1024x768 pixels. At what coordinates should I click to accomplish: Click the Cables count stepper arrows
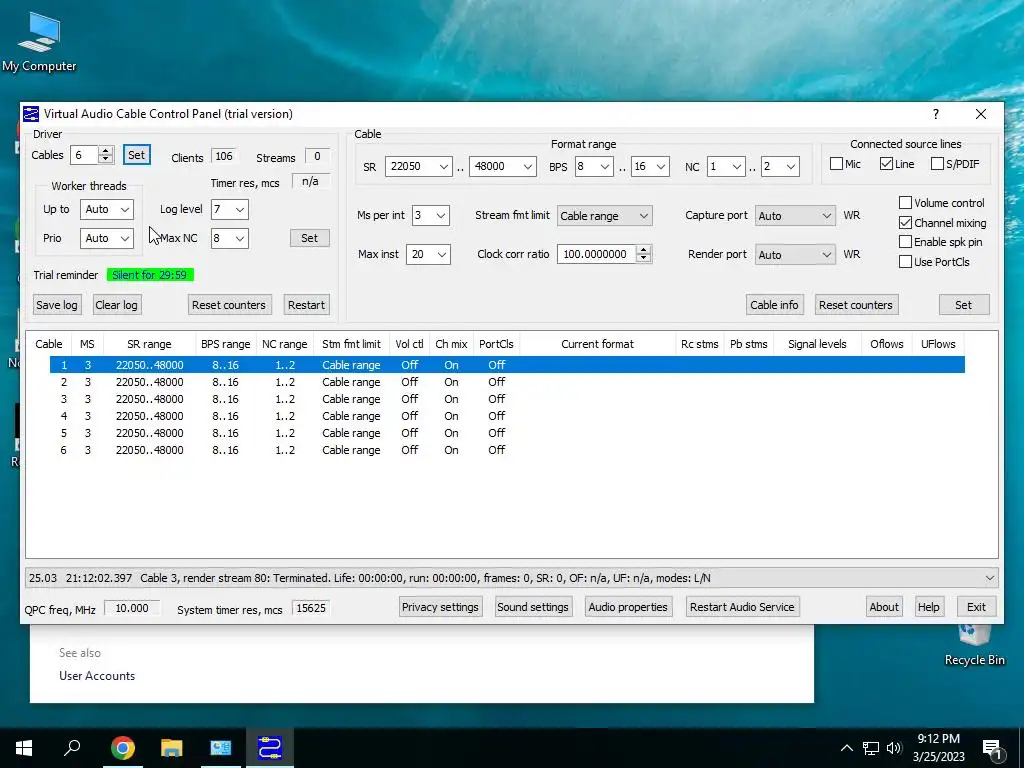(106, 155)
